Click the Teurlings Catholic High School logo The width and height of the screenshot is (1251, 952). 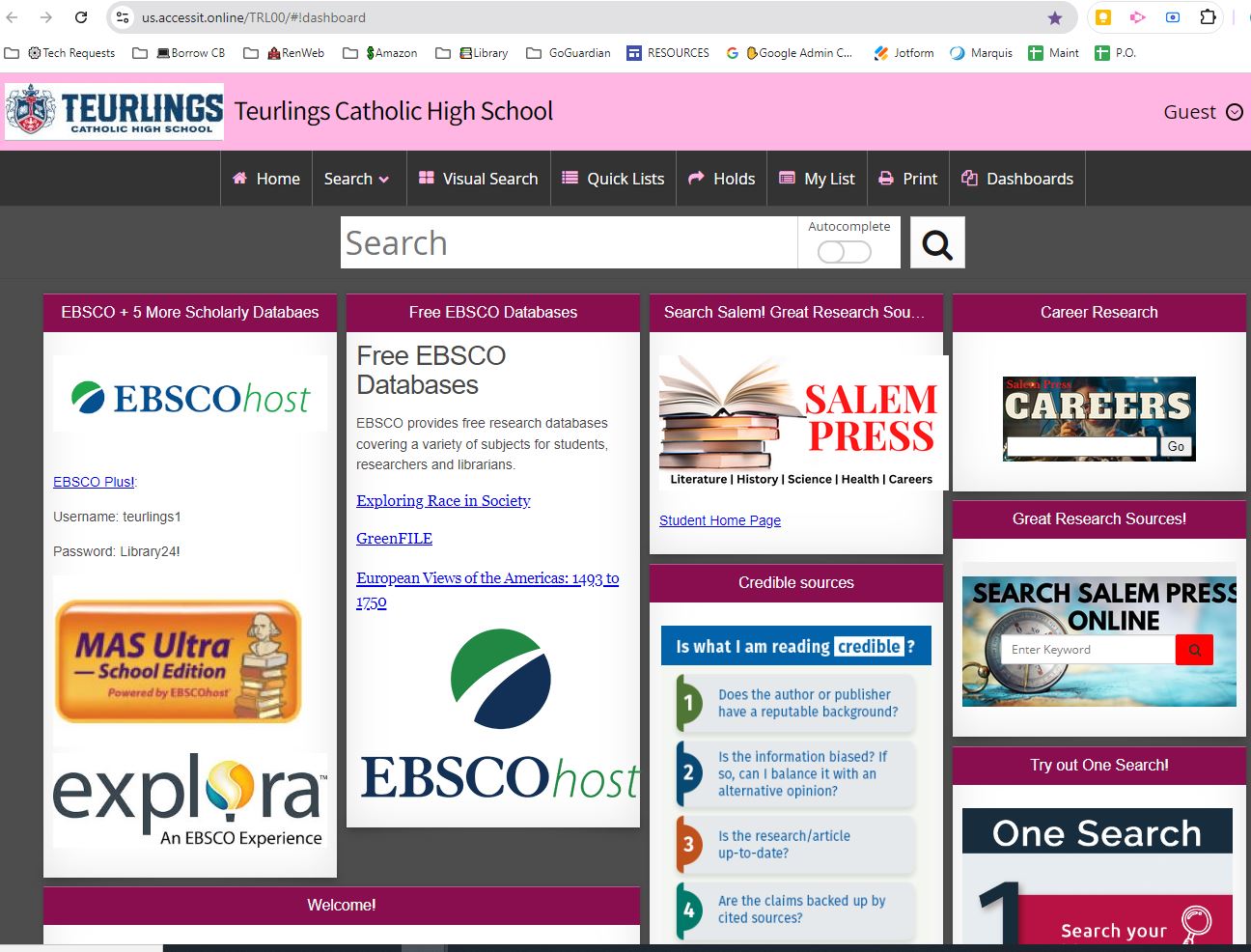pyautogui.click(x=114, y=111)
